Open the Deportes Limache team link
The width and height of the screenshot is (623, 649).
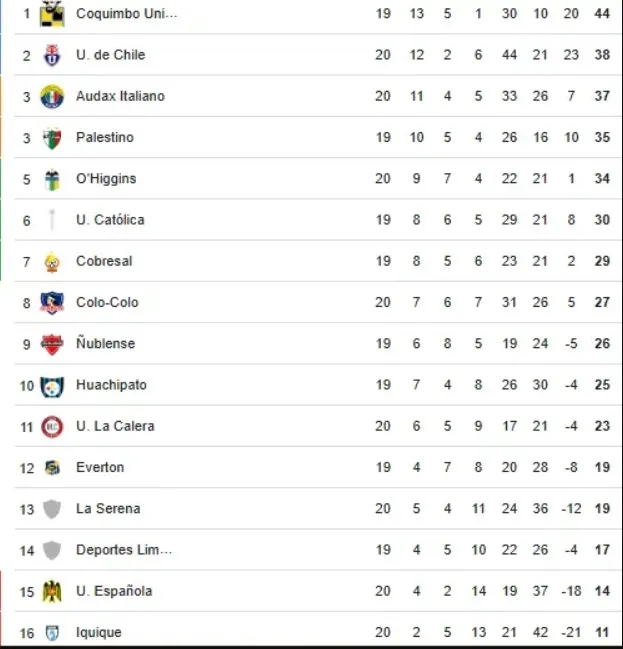tap(124, 550)
